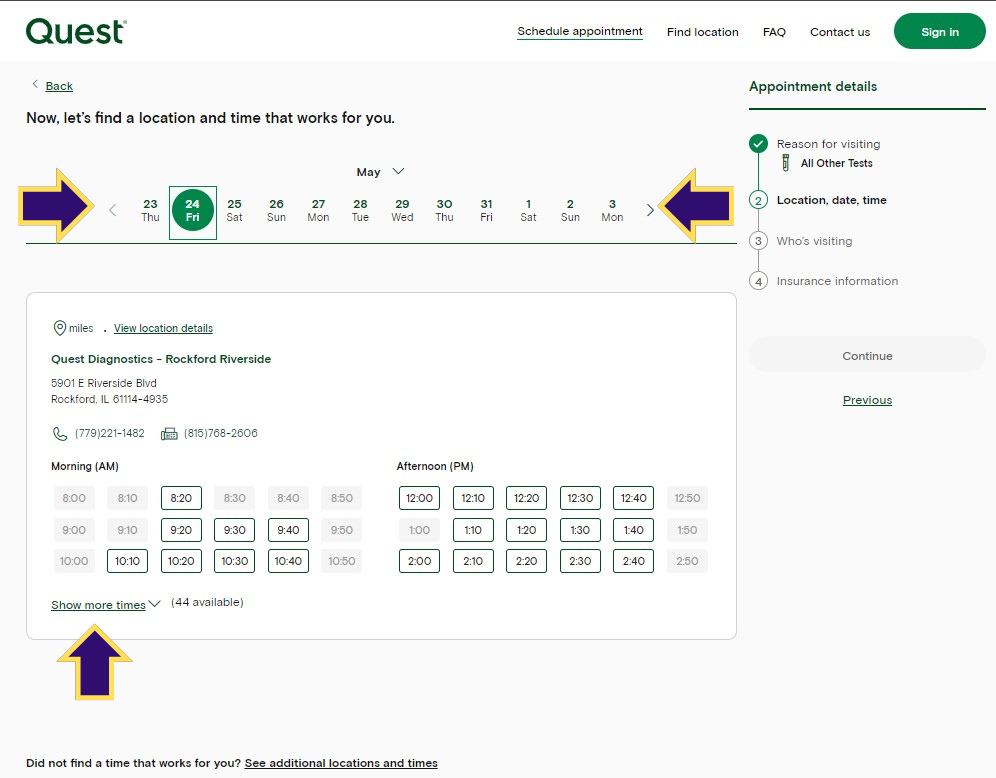Select the 8:20 morning time slot
The image size is (996, 778).
181,498
